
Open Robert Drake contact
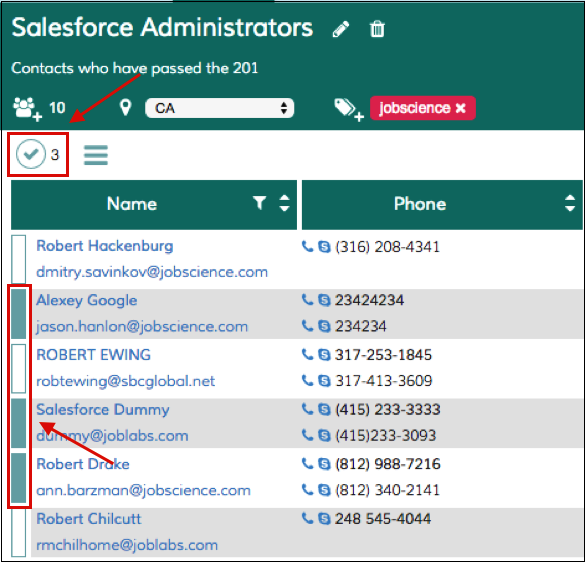coord(83,464)
